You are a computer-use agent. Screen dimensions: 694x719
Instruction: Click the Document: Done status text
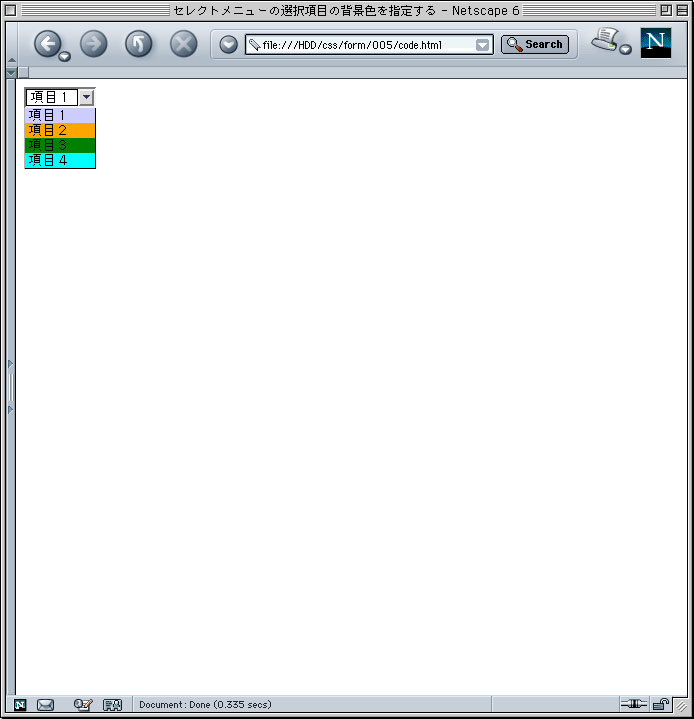tap(205, 704)
